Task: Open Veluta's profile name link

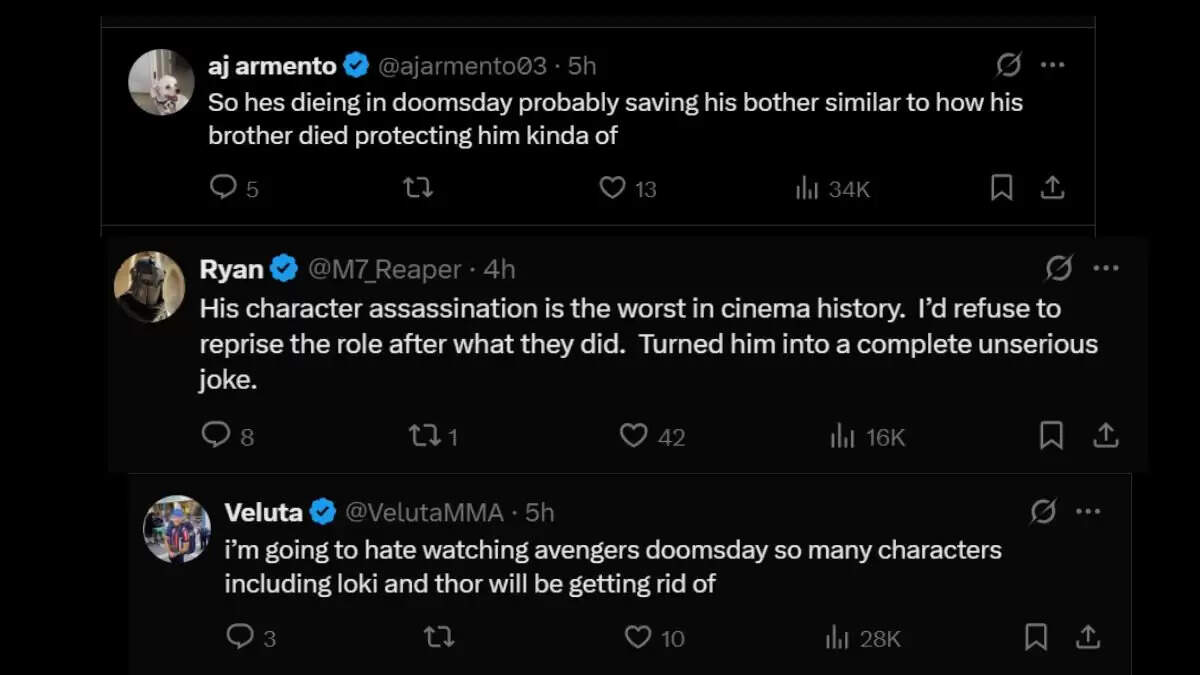Action: tap(263, 512)
